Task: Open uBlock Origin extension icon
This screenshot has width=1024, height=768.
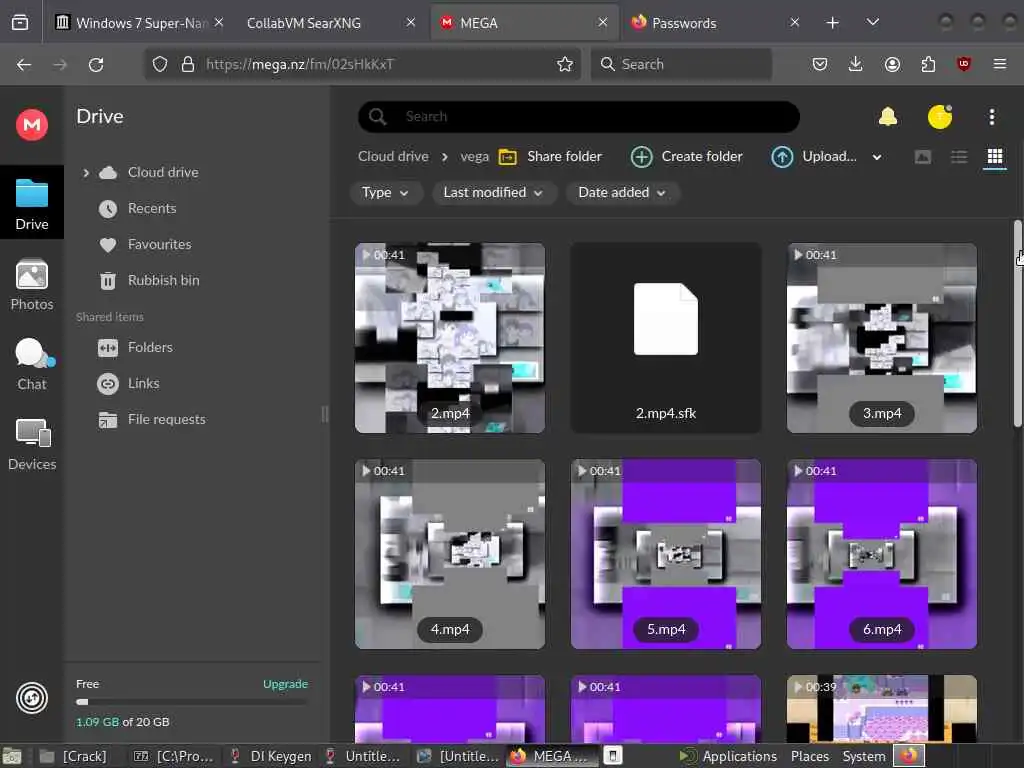Action: [x=964, y=64]
